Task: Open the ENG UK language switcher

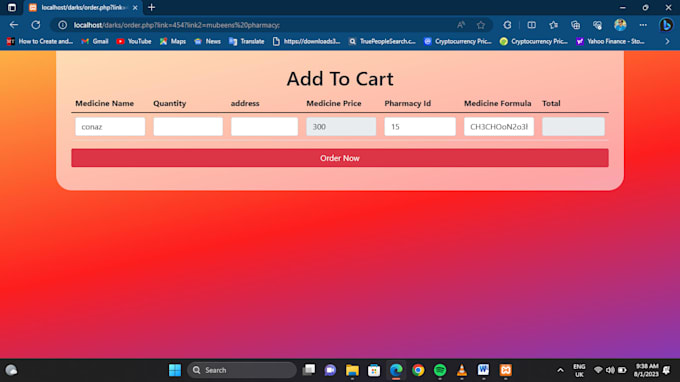Action: (x=579, y=370)
